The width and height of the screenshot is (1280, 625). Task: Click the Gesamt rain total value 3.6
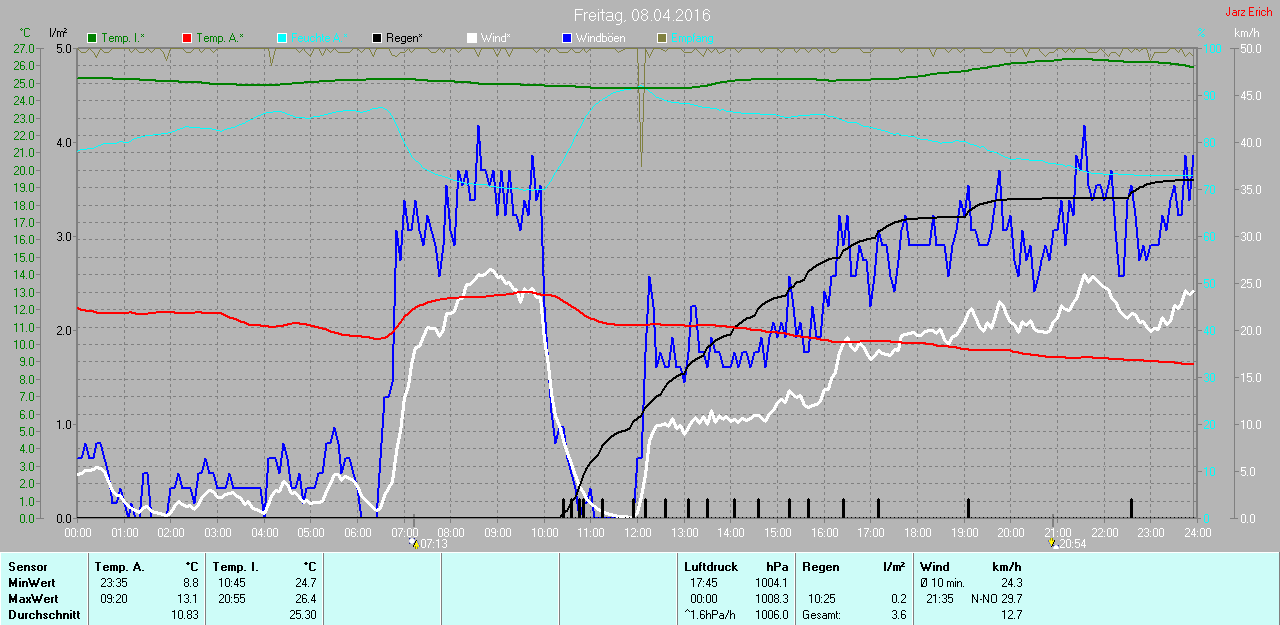point(898,615)
